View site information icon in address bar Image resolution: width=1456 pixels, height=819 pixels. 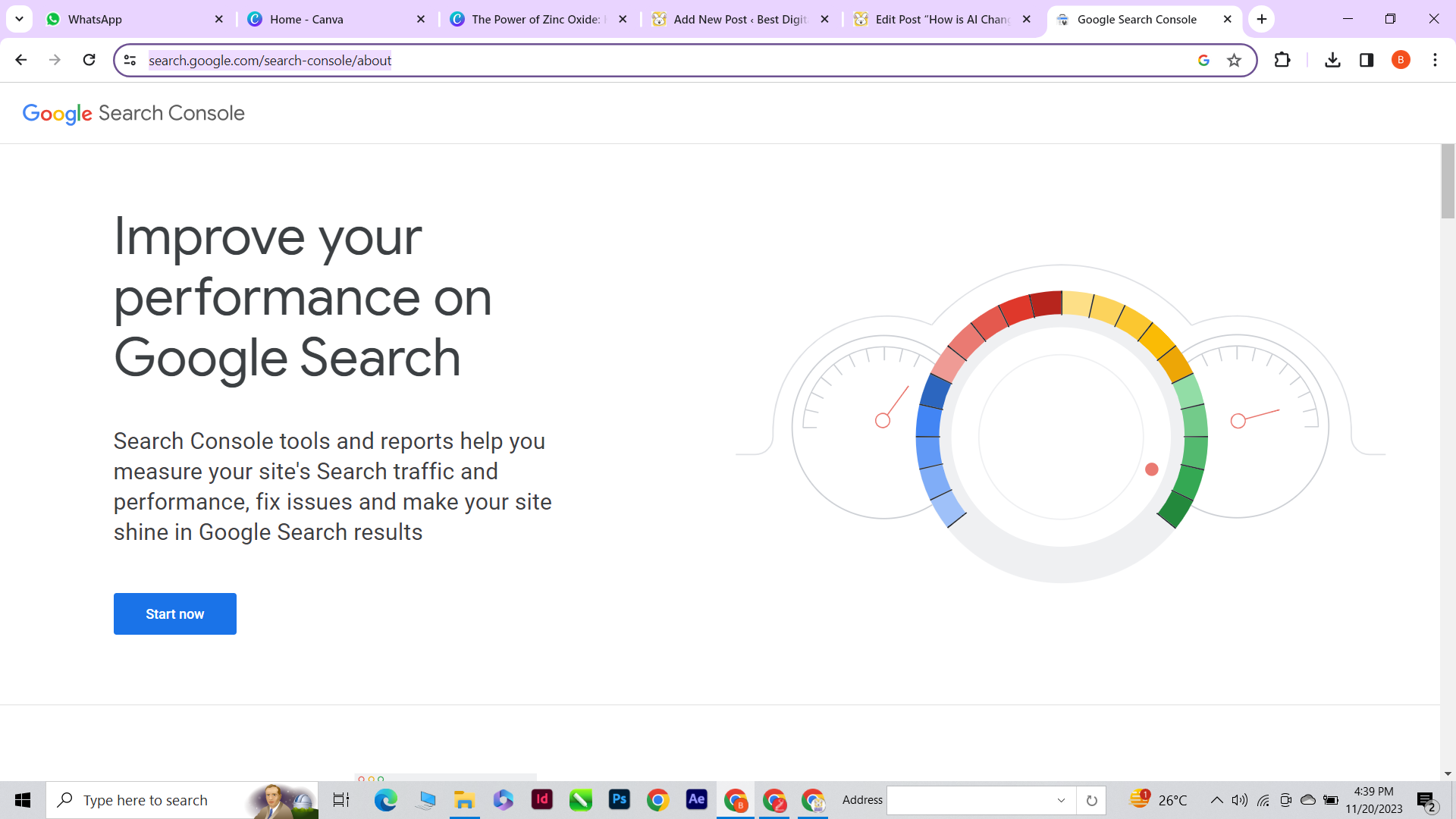tap(130, 60)
